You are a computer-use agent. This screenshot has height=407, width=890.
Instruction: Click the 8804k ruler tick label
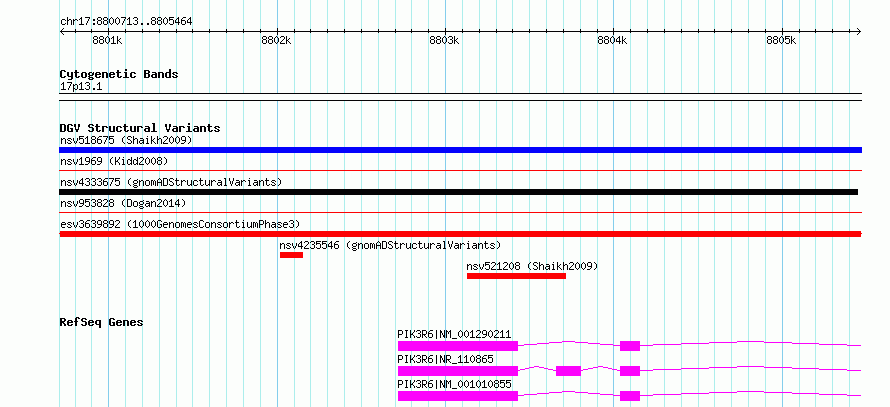(613, 40)
